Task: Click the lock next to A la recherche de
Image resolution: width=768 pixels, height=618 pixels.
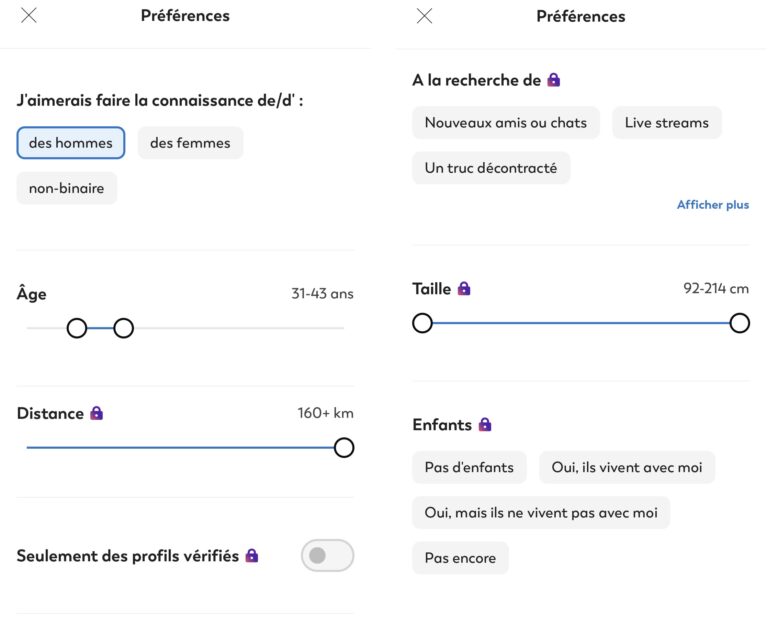Action: 554,80
